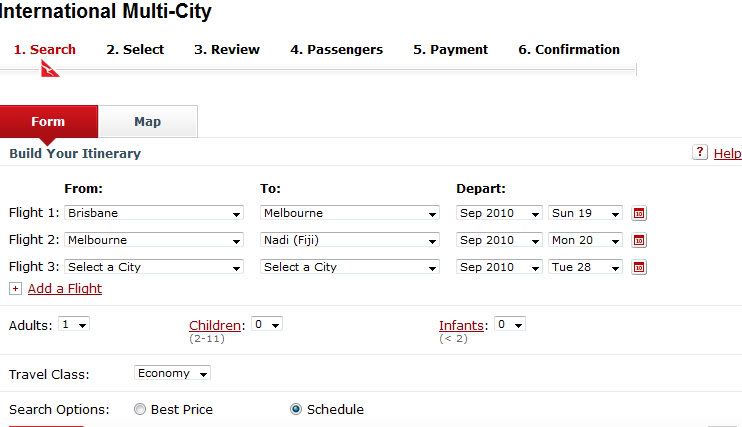Open the calendar icon for Flight 1
The width and height of the screenshot is (742, 427).
pyautogui.click(x=639, y=213)
